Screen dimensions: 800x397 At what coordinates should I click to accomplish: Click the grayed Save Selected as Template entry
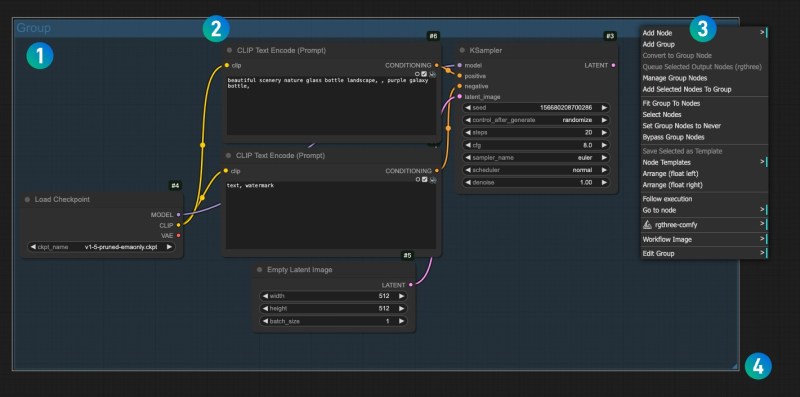pos(704,151)
